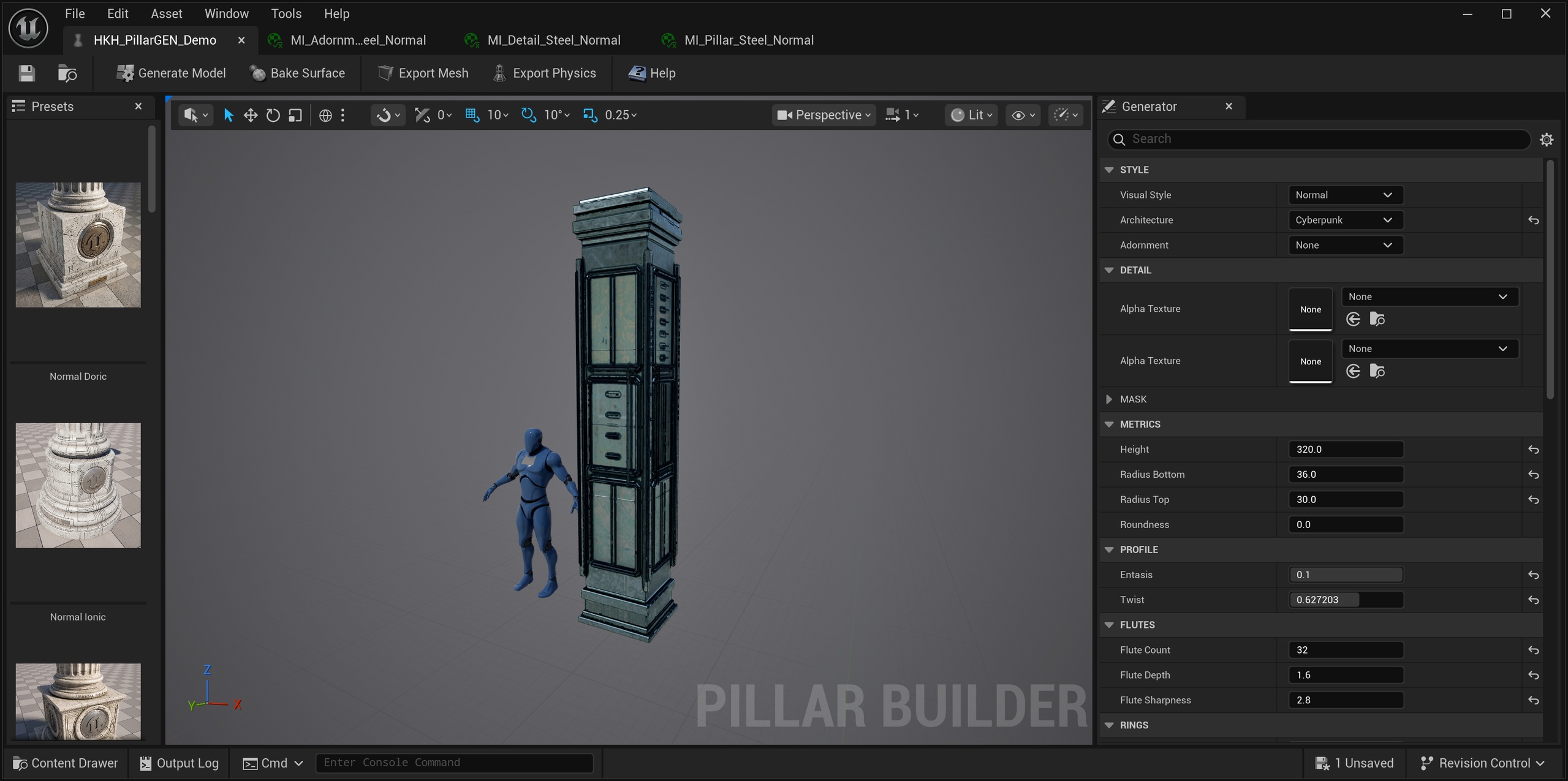Open the Show flags eye menu
The height and width of the screenshot is (781, 1568).
1023,115
